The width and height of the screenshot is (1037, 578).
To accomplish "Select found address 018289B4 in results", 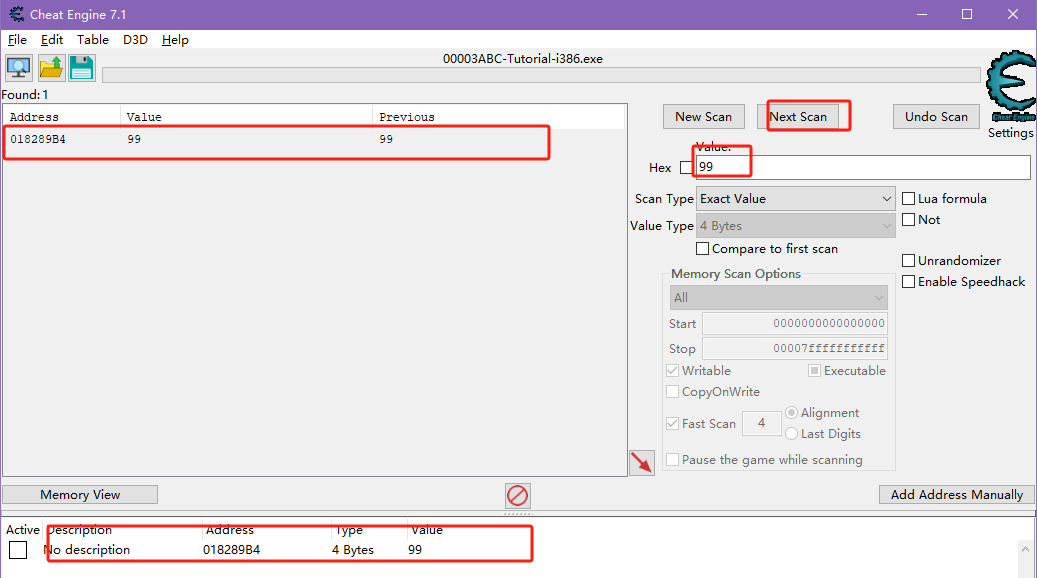I will pyautogui.click(x=314, y=139).
